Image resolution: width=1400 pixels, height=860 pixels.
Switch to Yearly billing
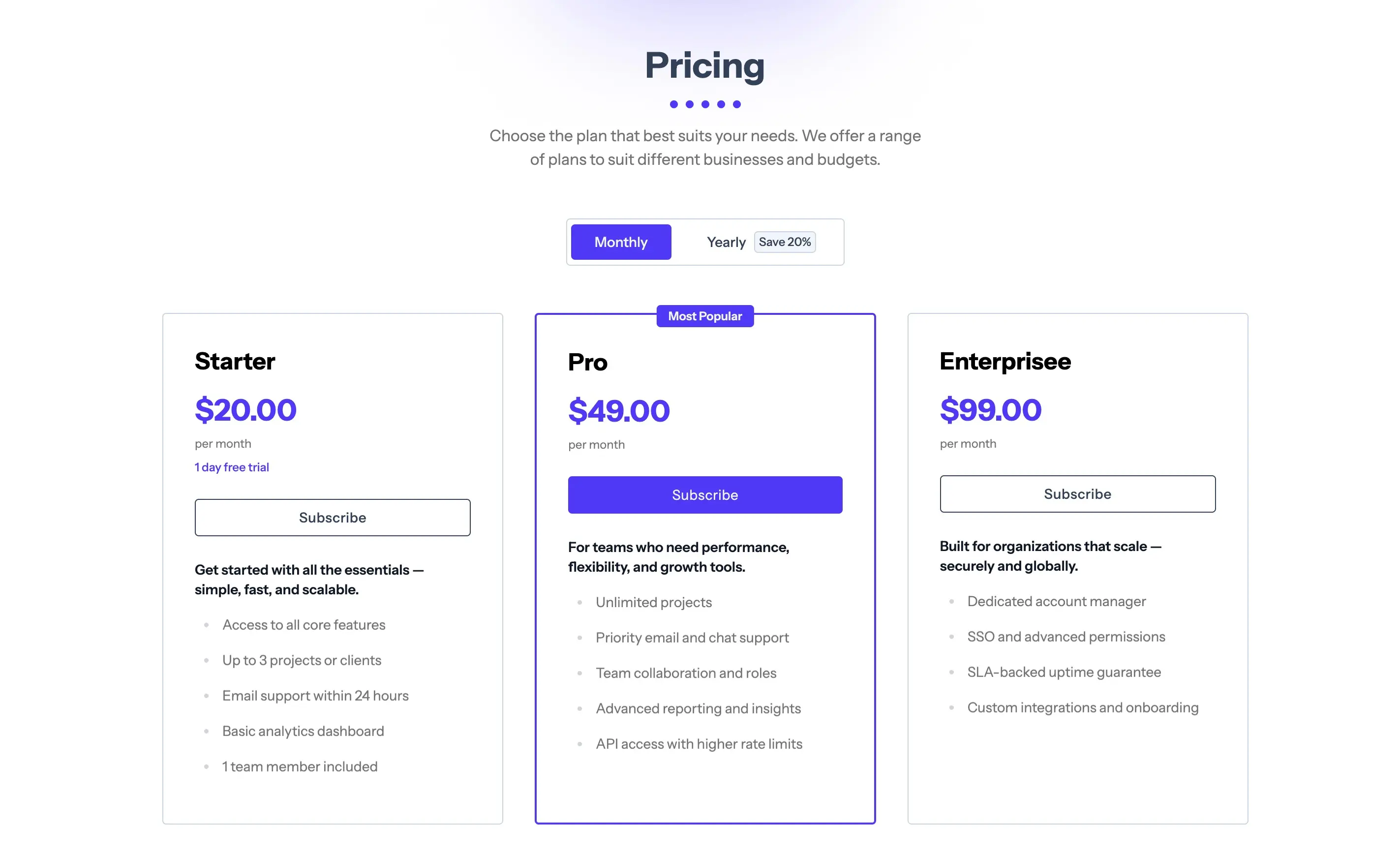coord(726,242)
